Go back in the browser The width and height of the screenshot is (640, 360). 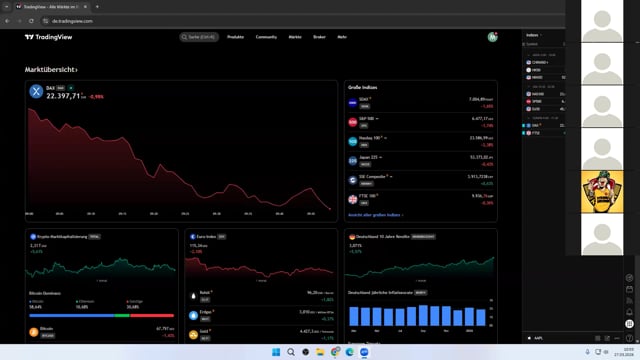[7, 21]
